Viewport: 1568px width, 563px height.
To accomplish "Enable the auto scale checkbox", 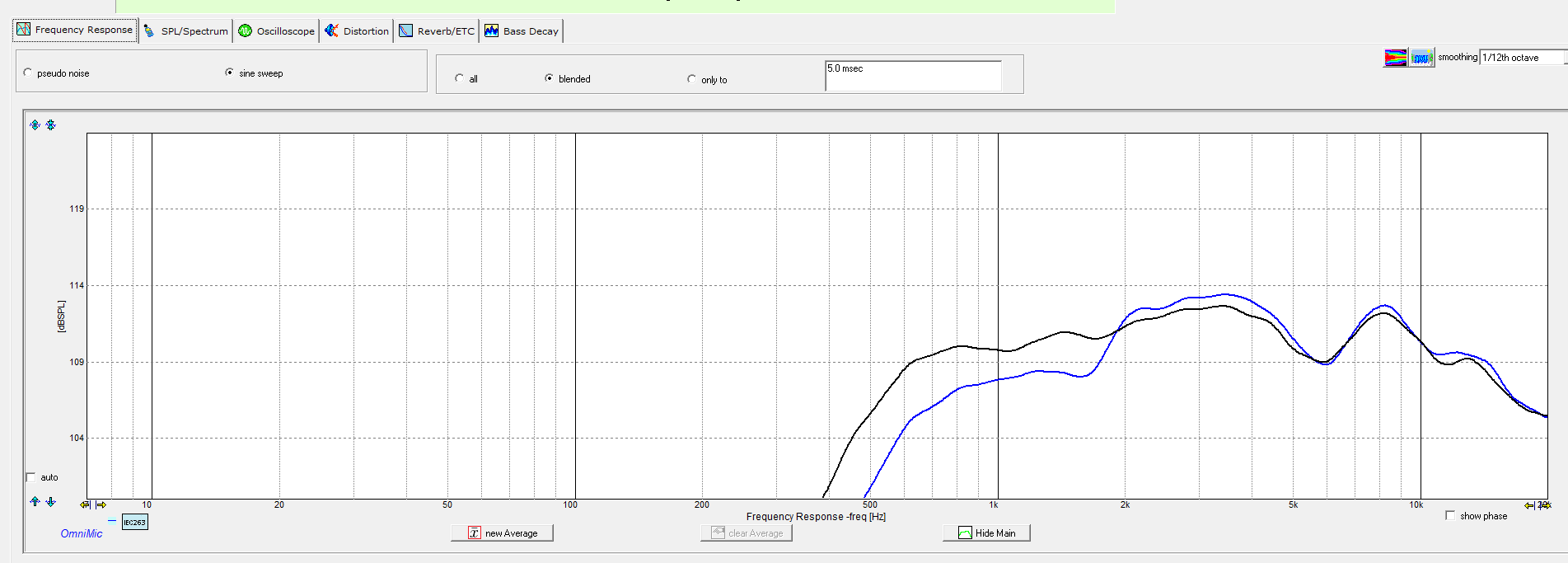I will [31, 477].
